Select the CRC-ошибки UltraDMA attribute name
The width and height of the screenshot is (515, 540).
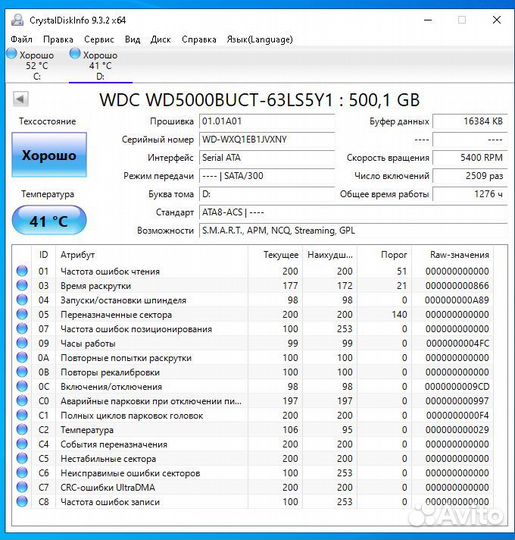[108, 487]
